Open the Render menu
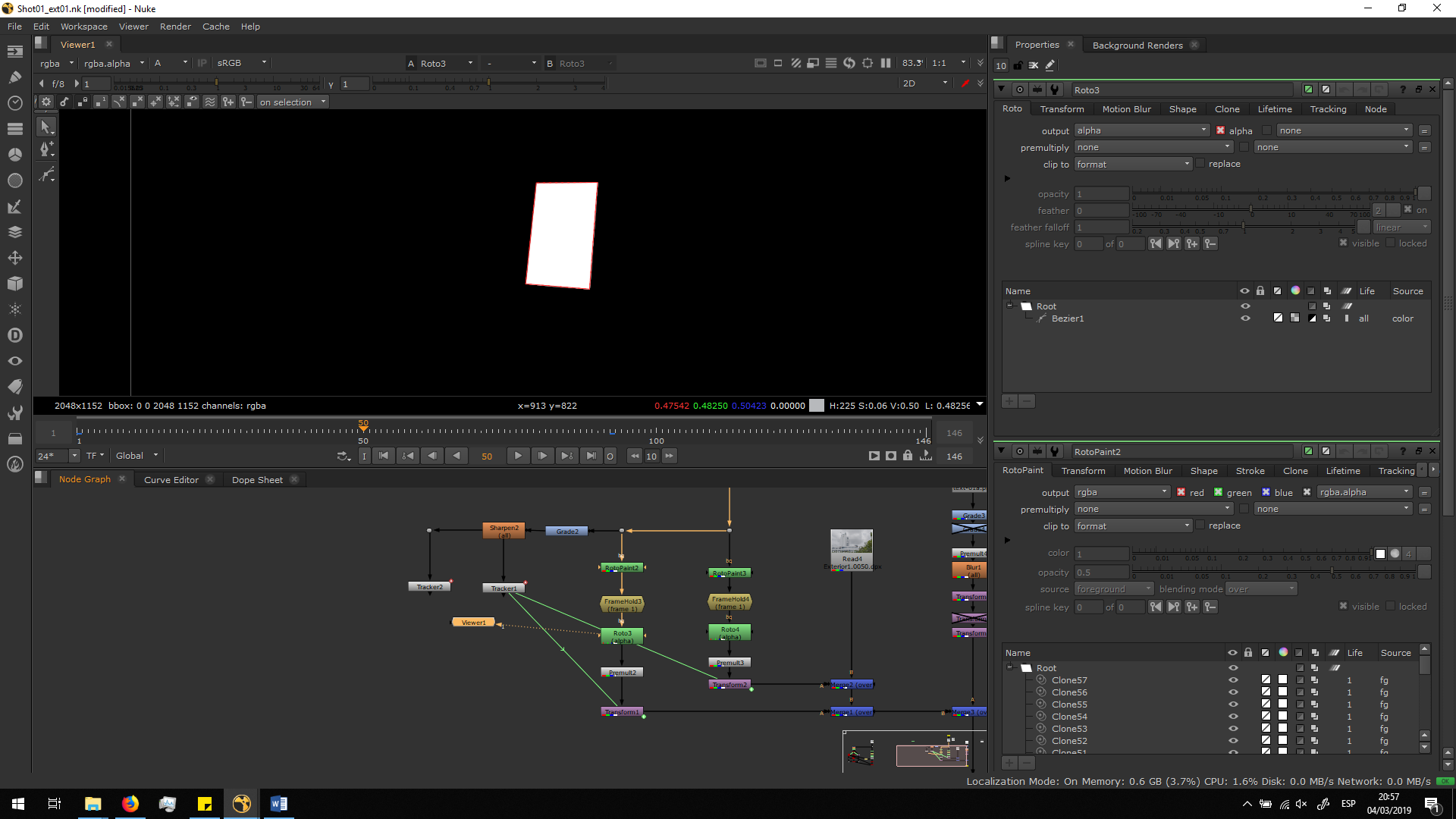Image resolution: width=1456 pixels, height=819 pixels. click(175, 27)
